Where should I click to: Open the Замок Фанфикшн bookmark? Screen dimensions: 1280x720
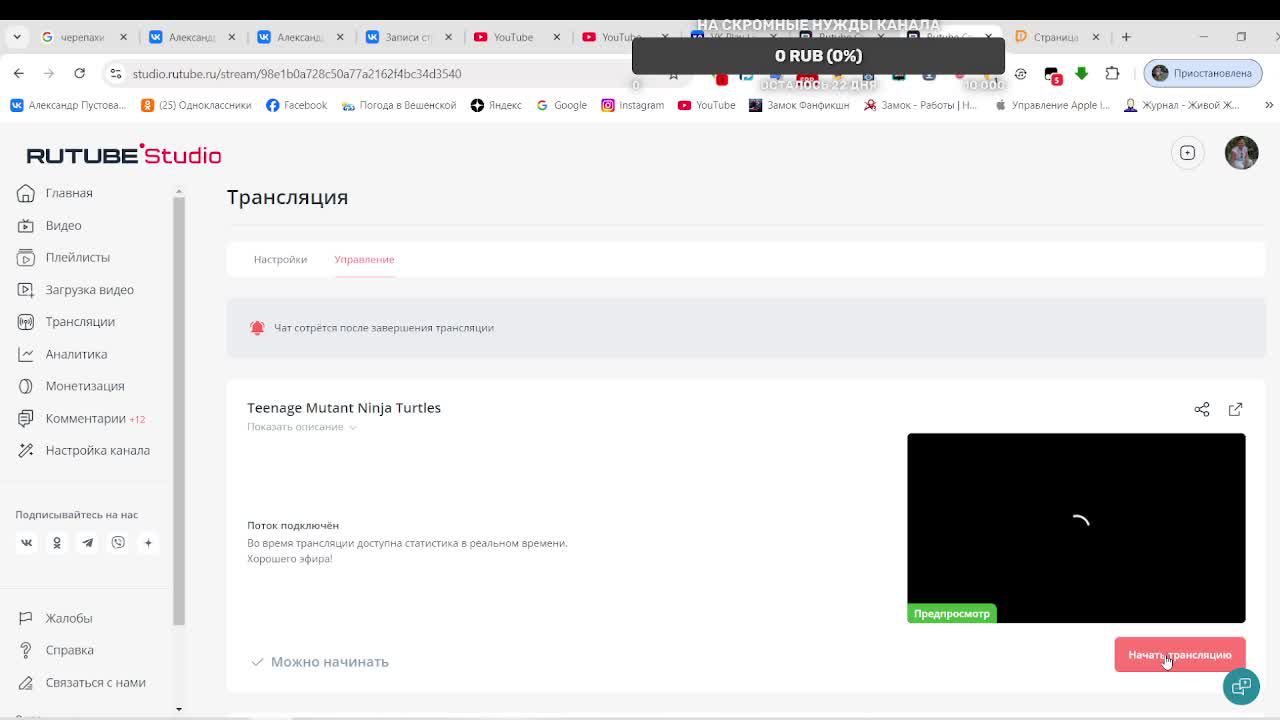799,105
